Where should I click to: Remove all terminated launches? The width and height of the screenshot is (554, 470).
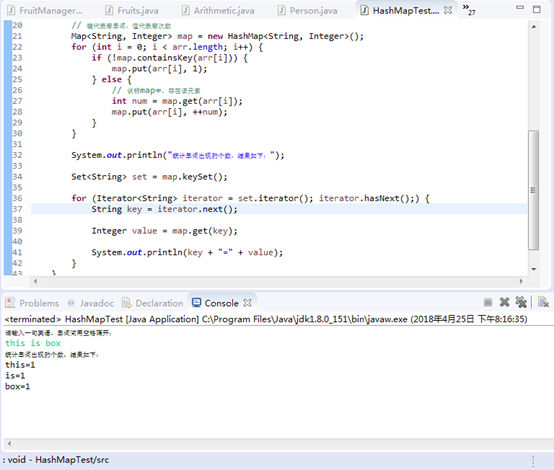[x=521, y=302]
